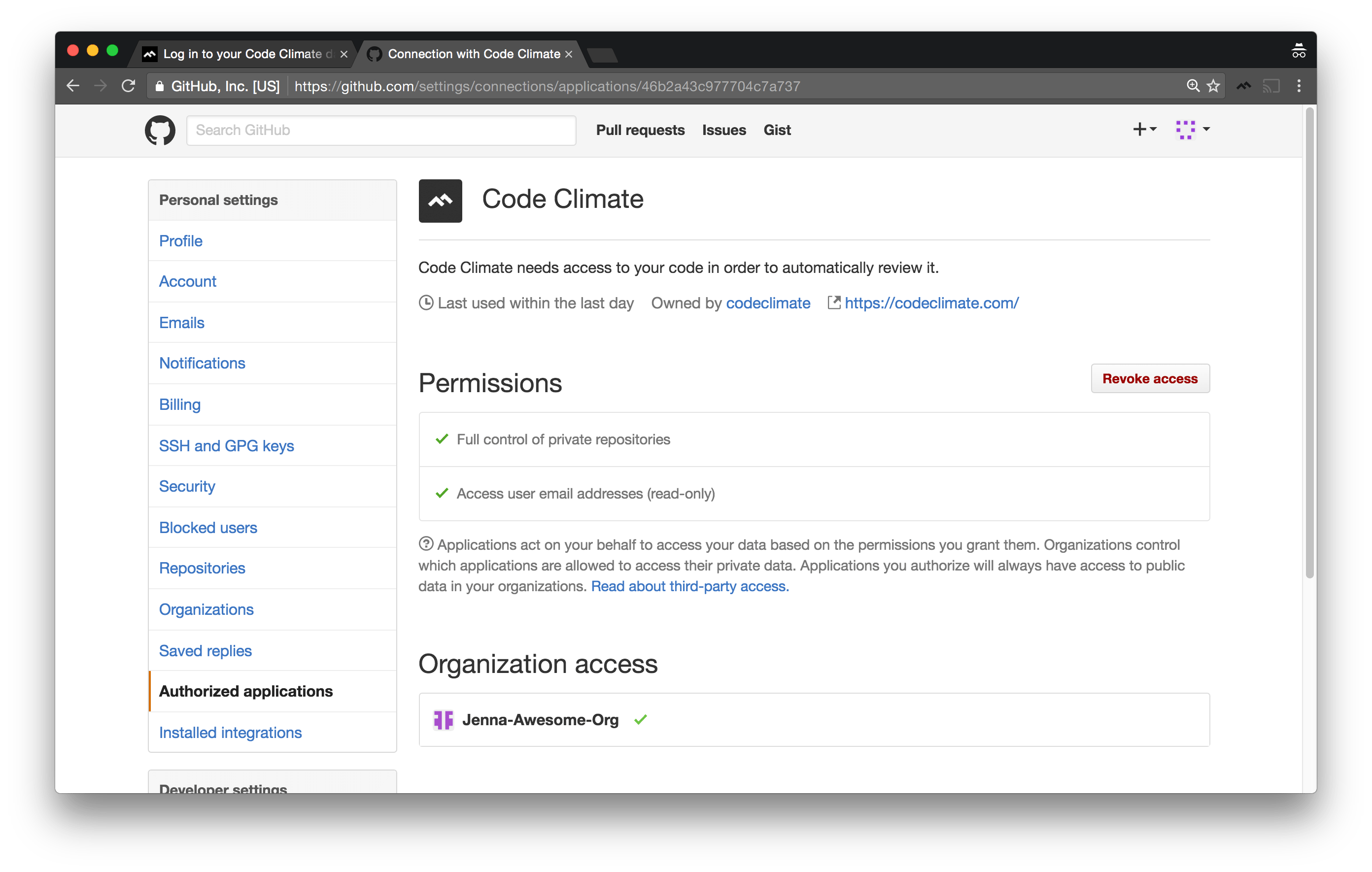
Task: Click the green checkmark beside Jenna-Awesome-Org
Action: 641,719
